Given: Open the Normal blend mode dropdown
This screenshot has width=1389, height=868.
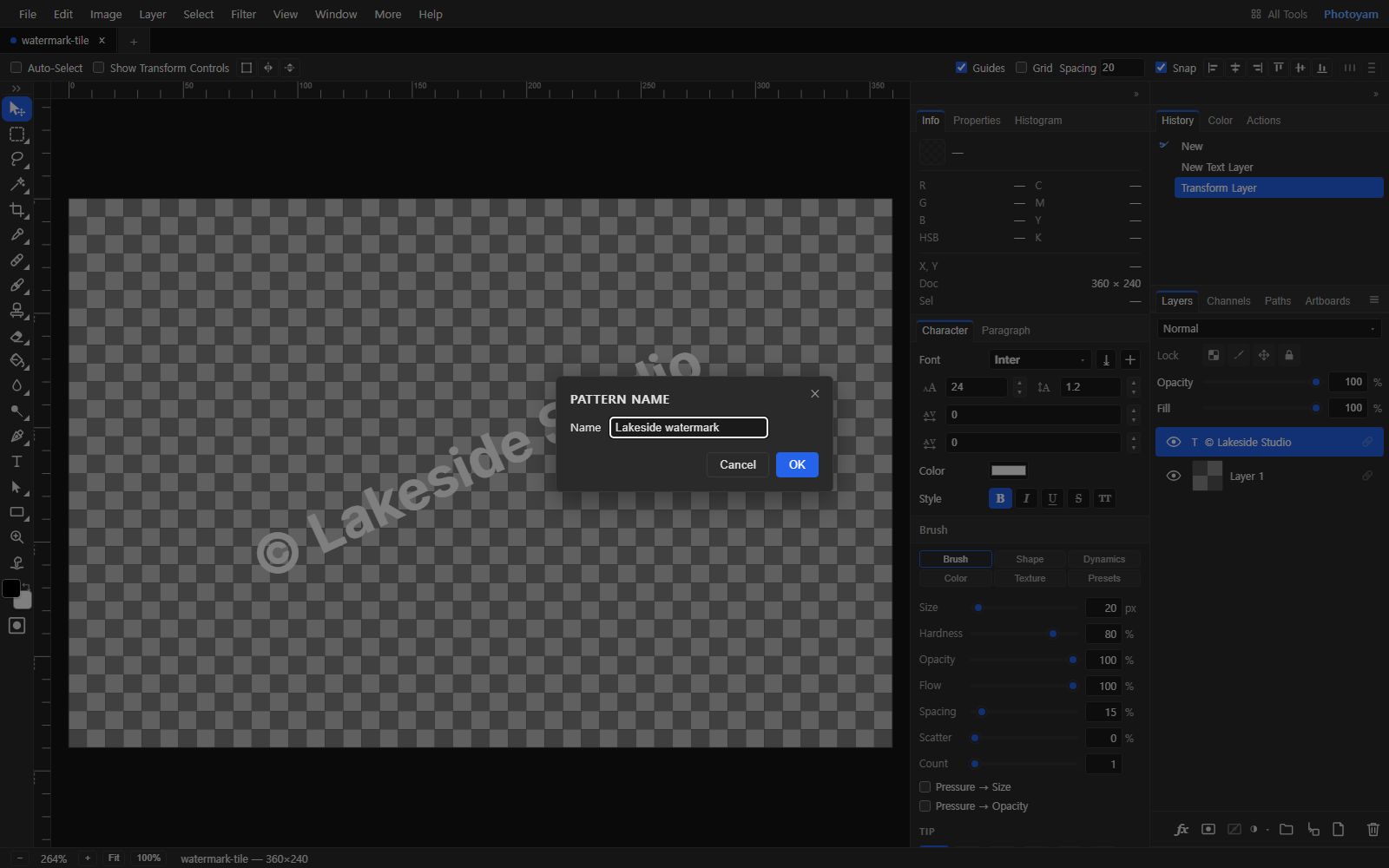Looking at the screenshot, I should [x=1269, y=329].
